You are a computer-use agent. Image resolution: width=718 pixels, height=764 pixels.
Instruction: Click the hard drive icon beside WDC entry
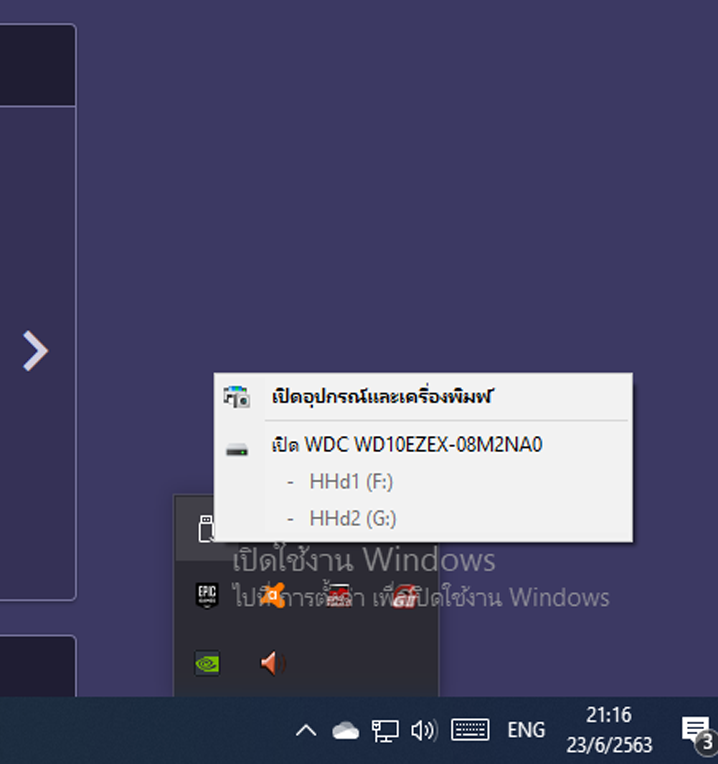(x=237, y=449)
